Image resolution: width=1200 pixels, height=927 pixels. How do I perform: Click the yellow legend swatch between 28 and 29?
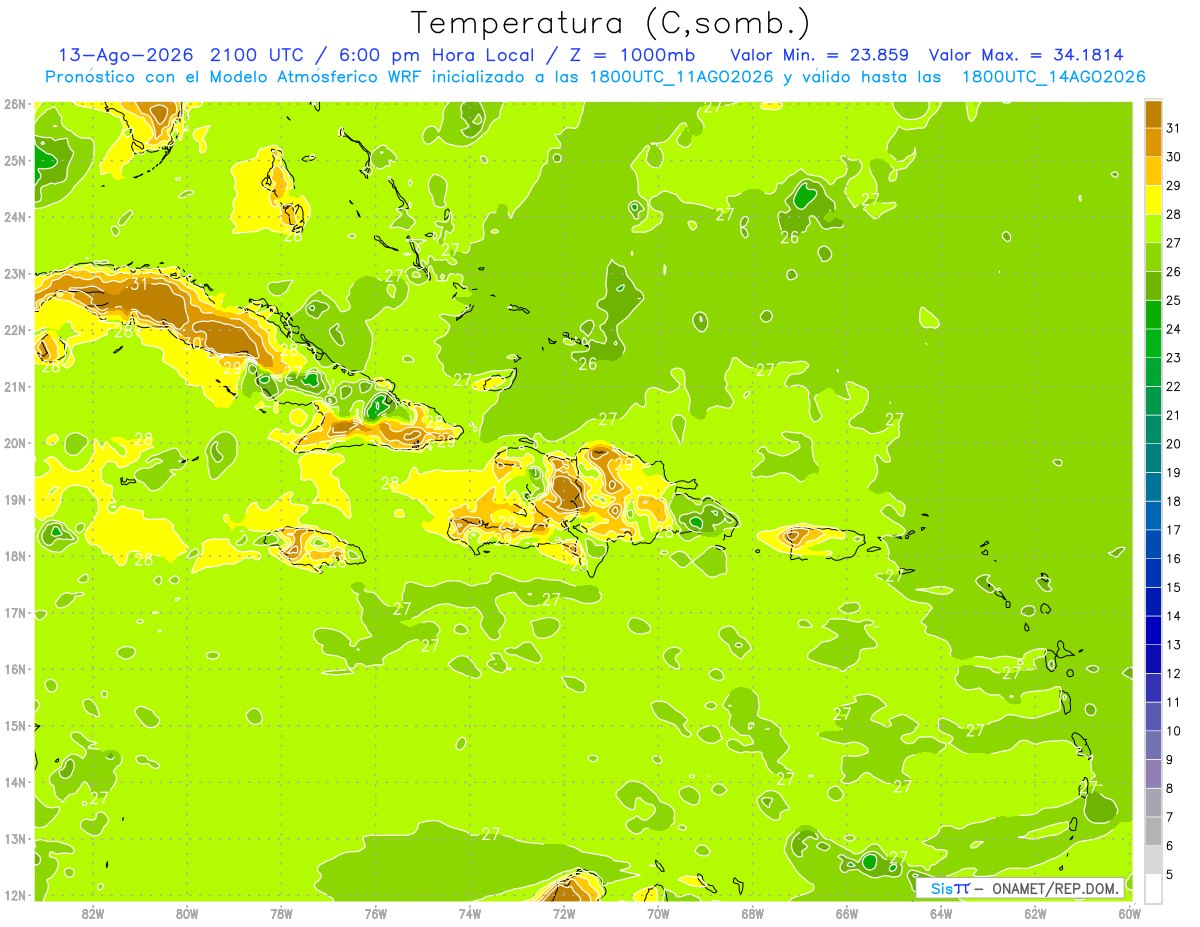(x=1153, y=200)
